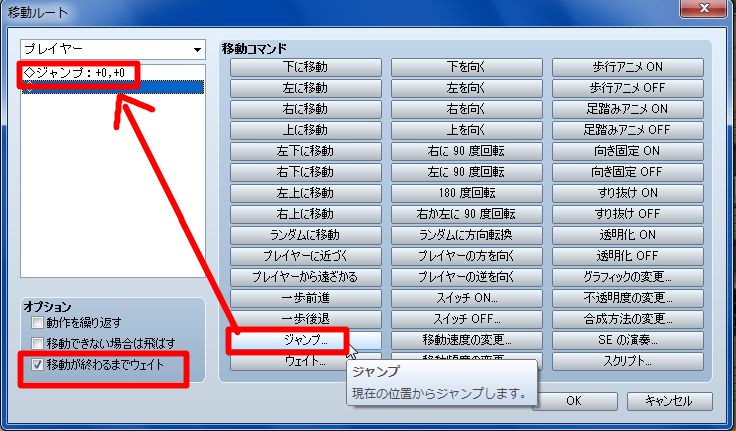Viewport: 736px width, 431px height.
Task: Insert ランダムに移動 command
Action: point(306,235)
